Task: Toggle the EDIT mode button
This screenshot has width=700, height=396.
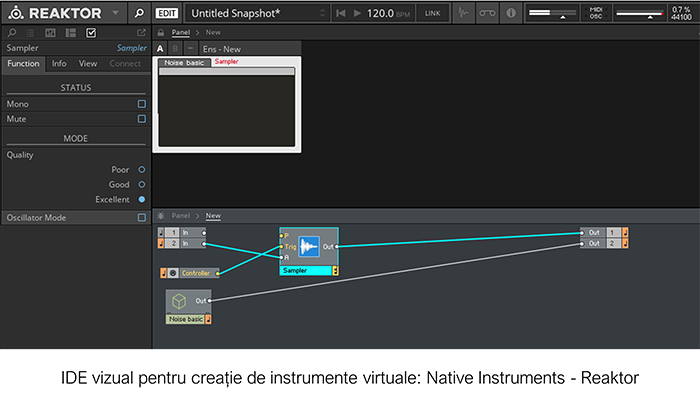Action: [167, 13]
